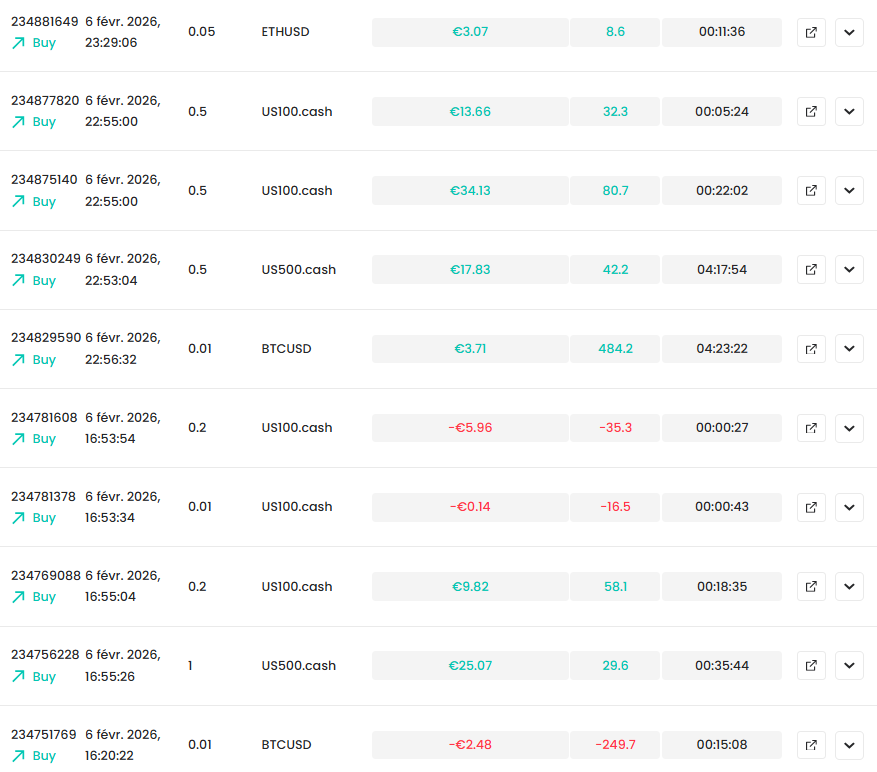
Task: Expand the €25.07 US500.cash trade row
Action: point(849,666)
